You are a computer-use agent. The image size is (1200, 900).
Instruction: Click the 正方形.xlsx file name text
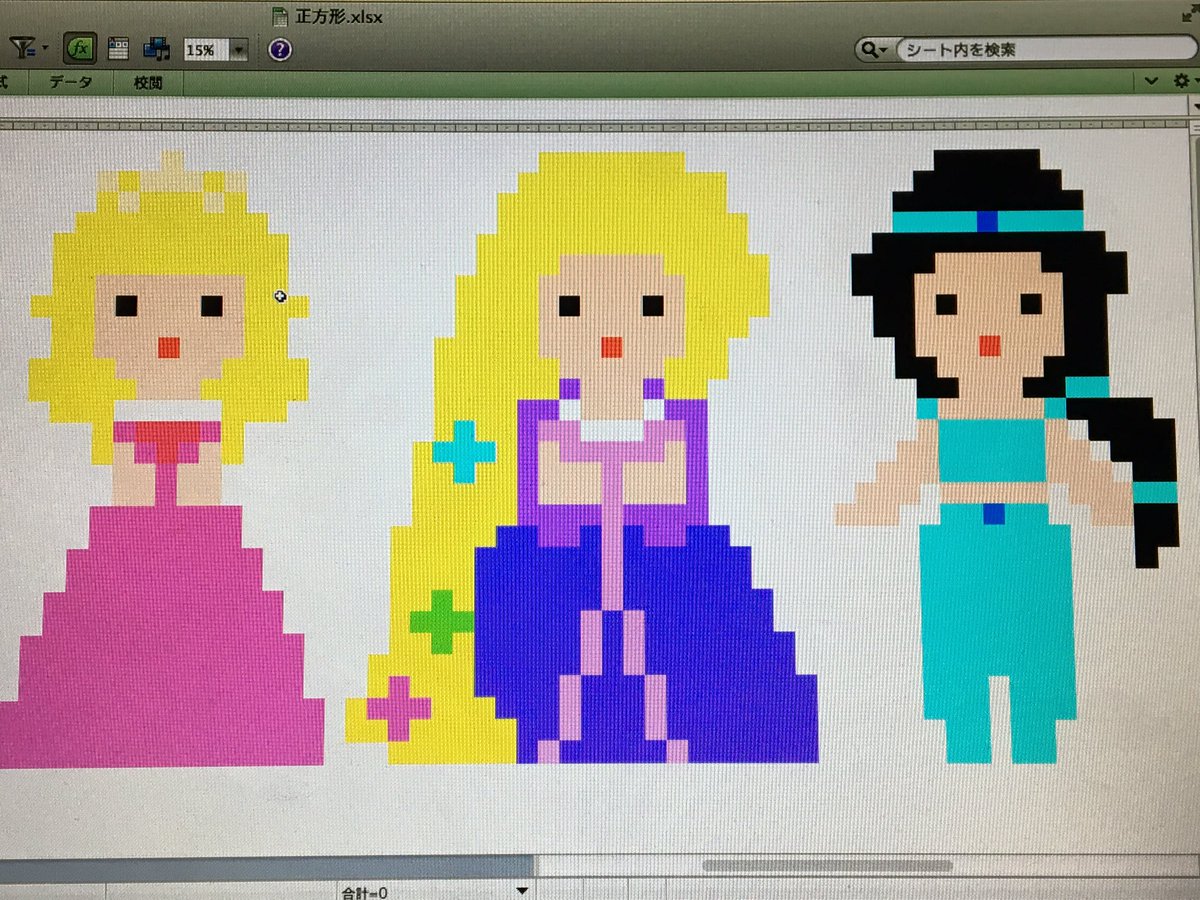339,16
